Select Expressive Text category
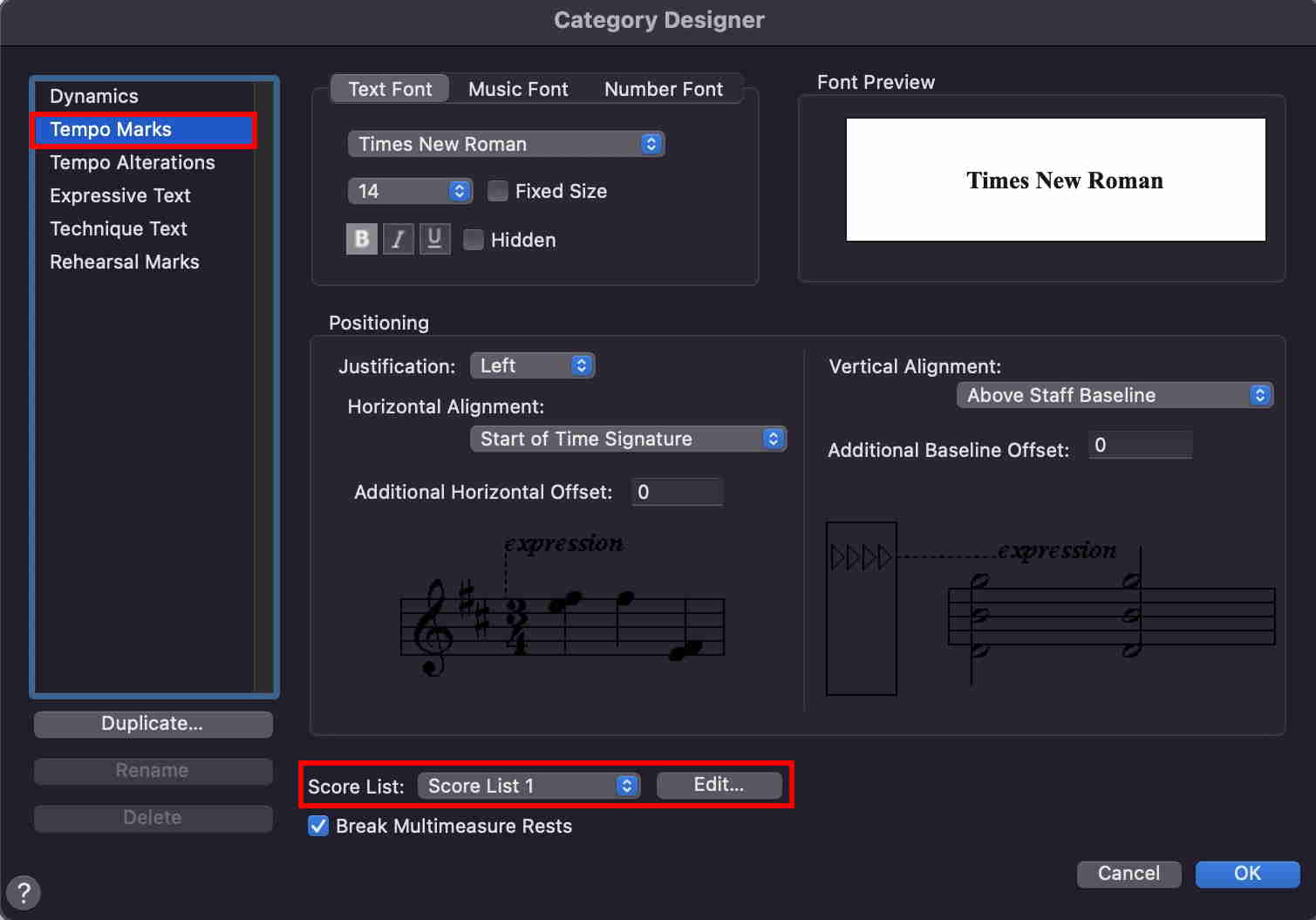This screenshot has width=1316, height=920. click(x=120, y=195)
